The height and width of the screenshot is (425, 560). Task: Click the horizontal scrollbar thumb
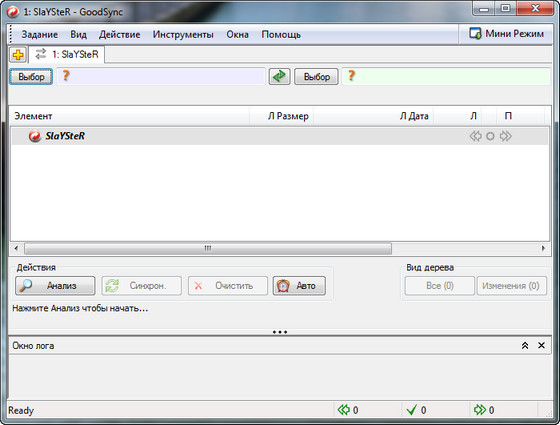click(x=208, y=248)
